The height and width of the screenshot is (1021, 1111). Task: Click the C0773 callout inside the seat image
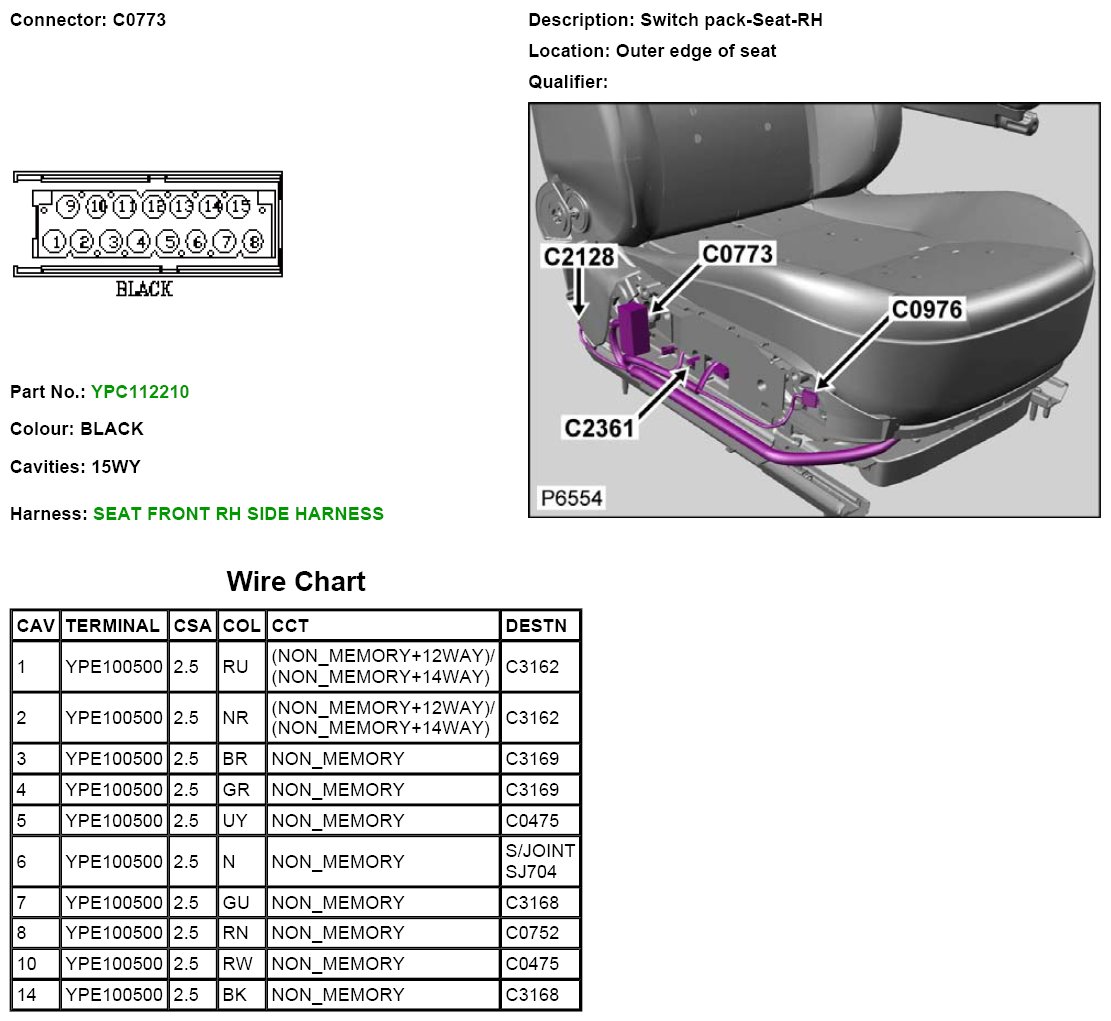[x=738, y=255]
